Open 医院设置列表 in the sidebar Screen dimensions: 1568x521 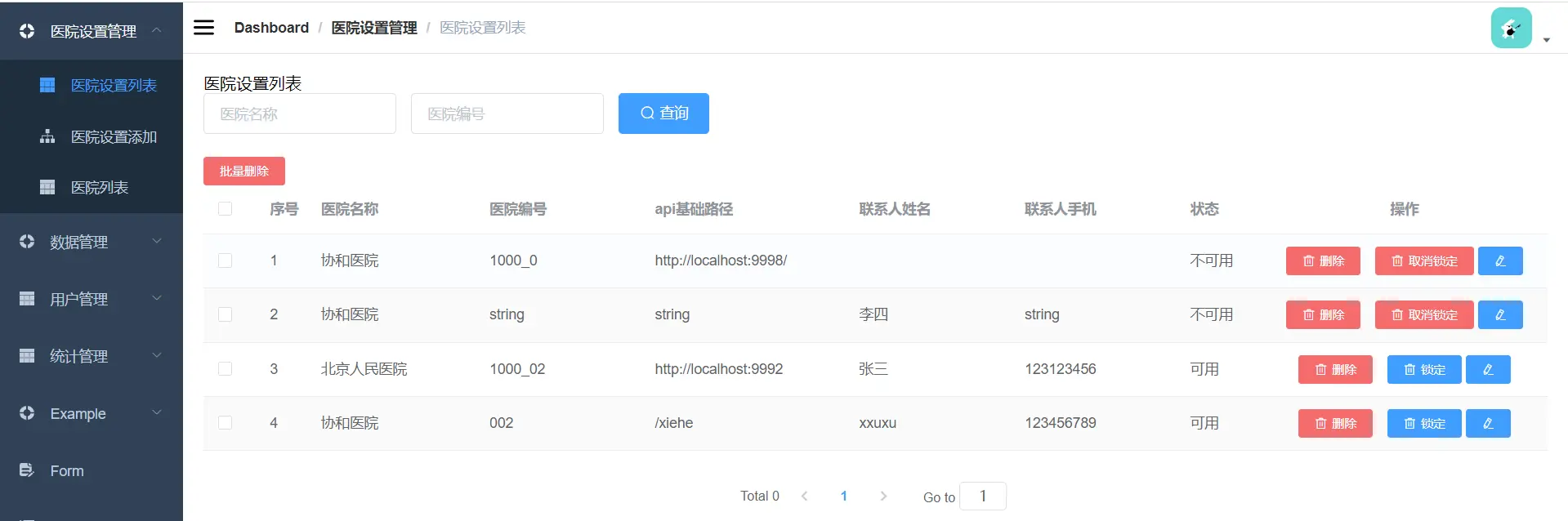pos(92,85)
